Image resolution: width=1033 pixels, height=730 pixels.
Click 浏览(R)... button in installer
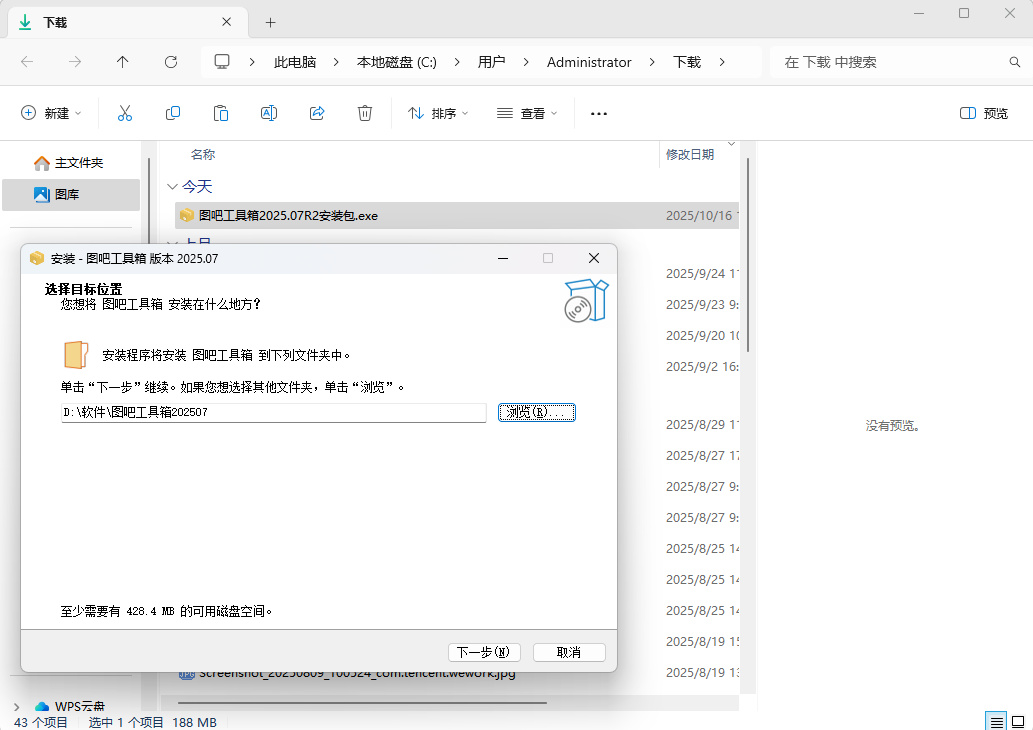point(537,412)
